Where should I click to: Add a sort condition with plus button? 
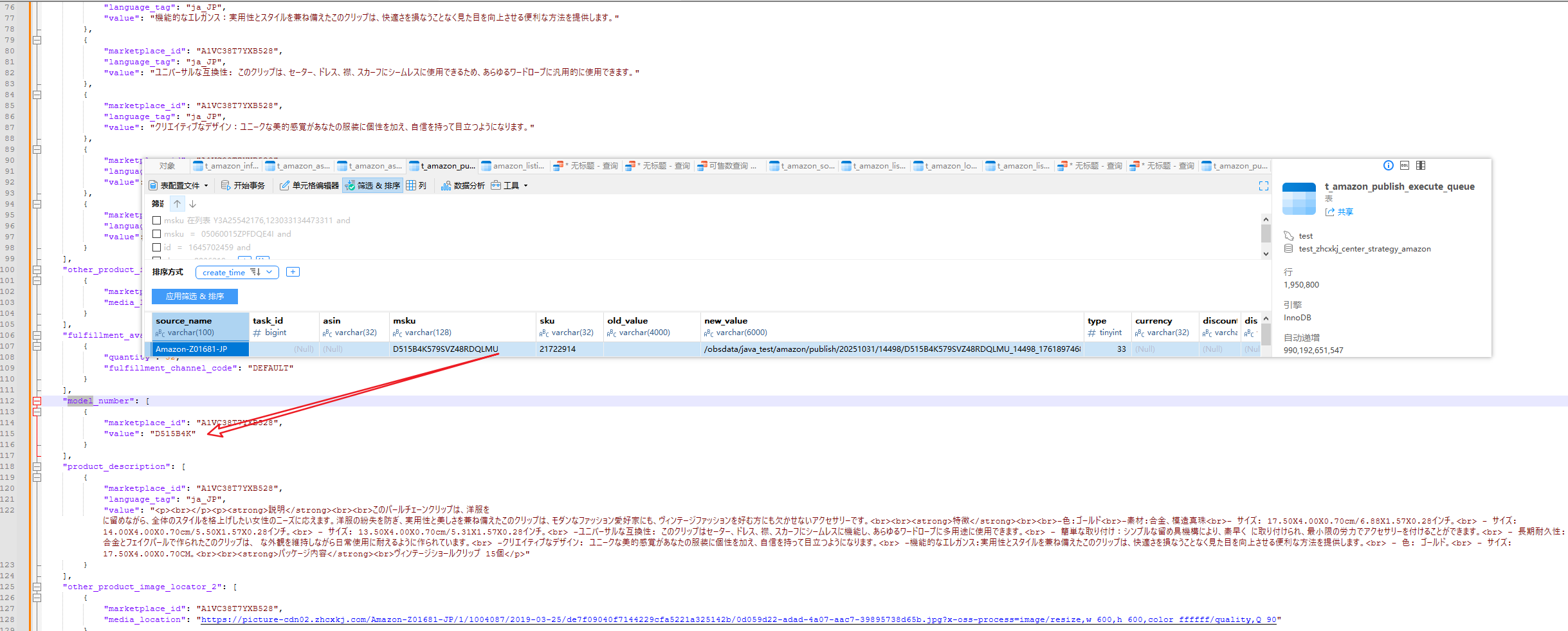click(293, 272)
